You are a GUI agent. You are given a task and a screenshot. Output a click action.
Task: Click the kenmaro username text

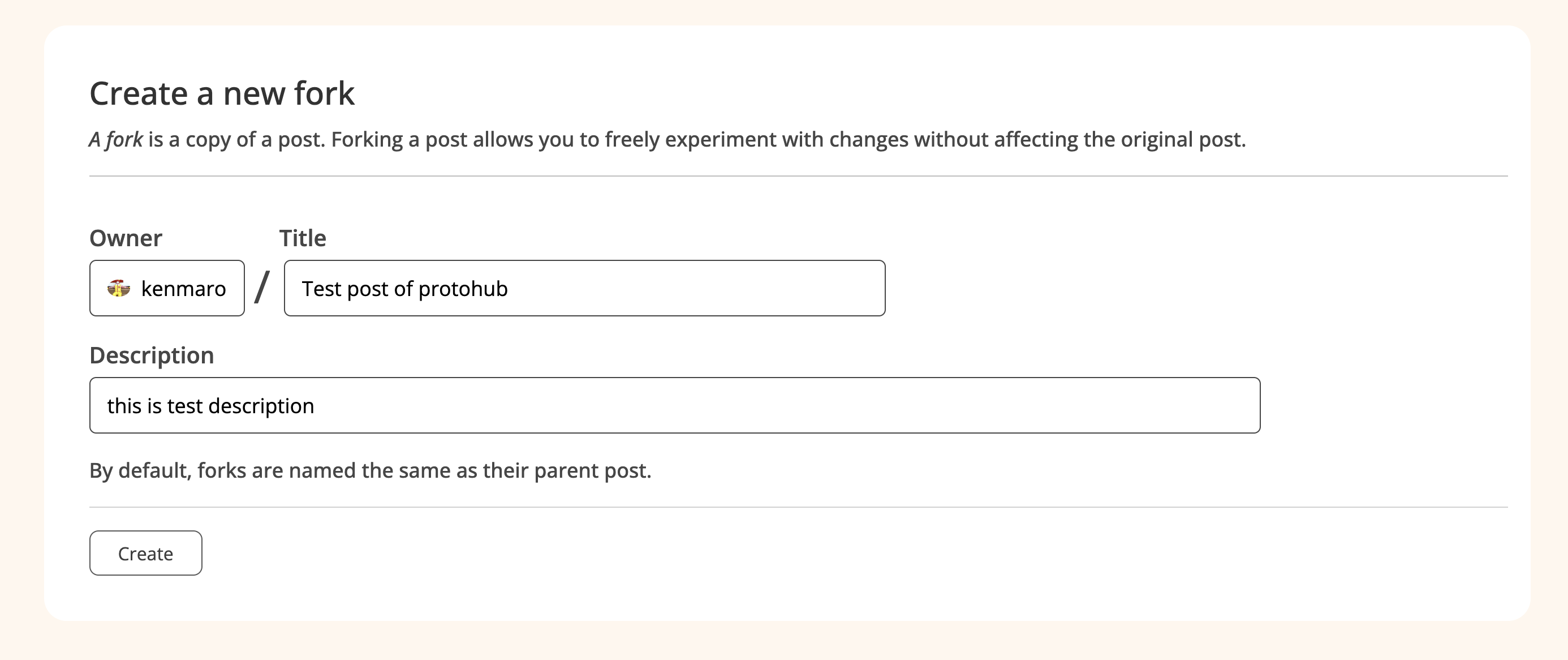click(183, 288)
